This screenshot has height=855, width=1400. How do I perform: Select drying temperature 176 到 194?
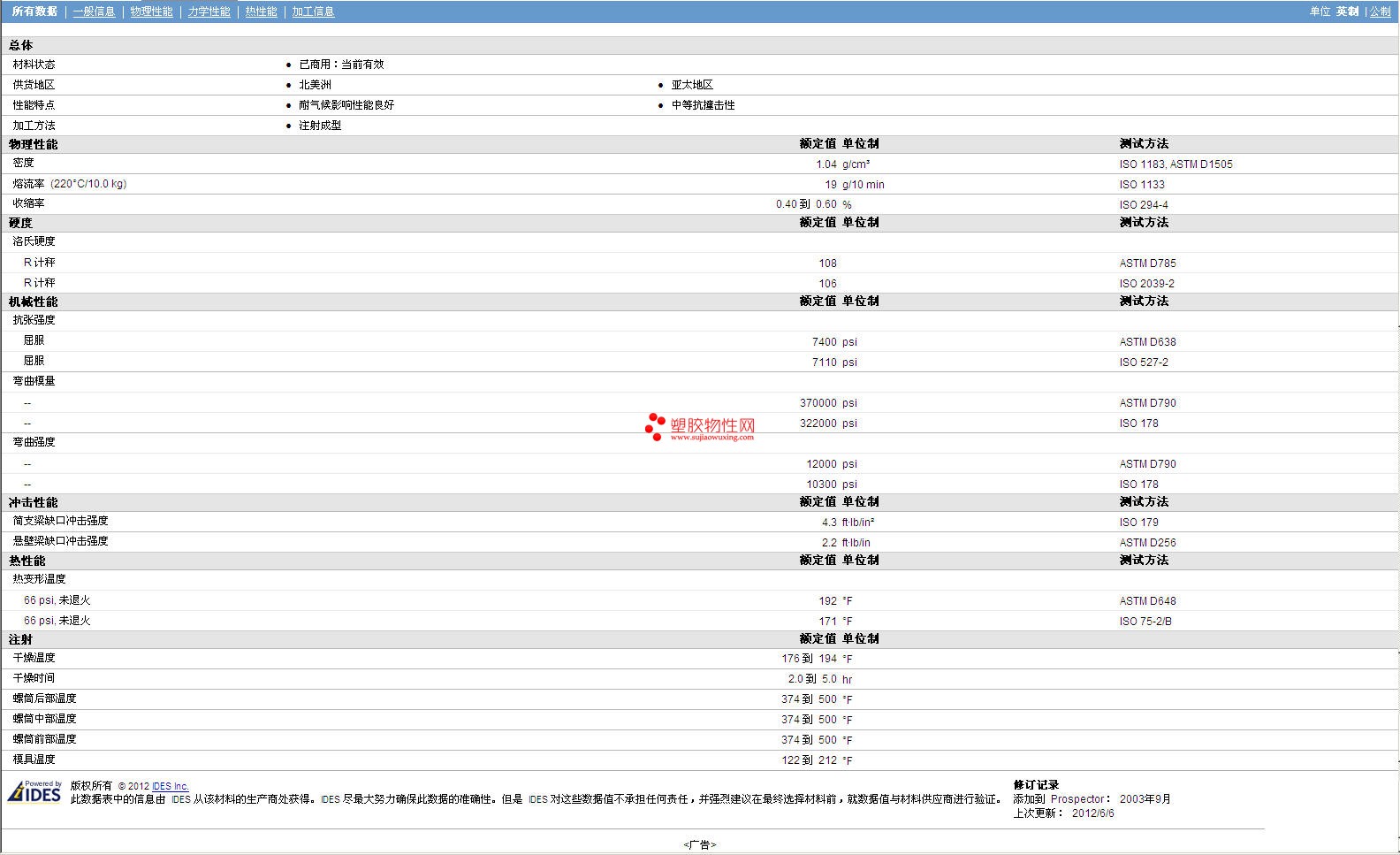pyautogui.click(x=809, y=659)
